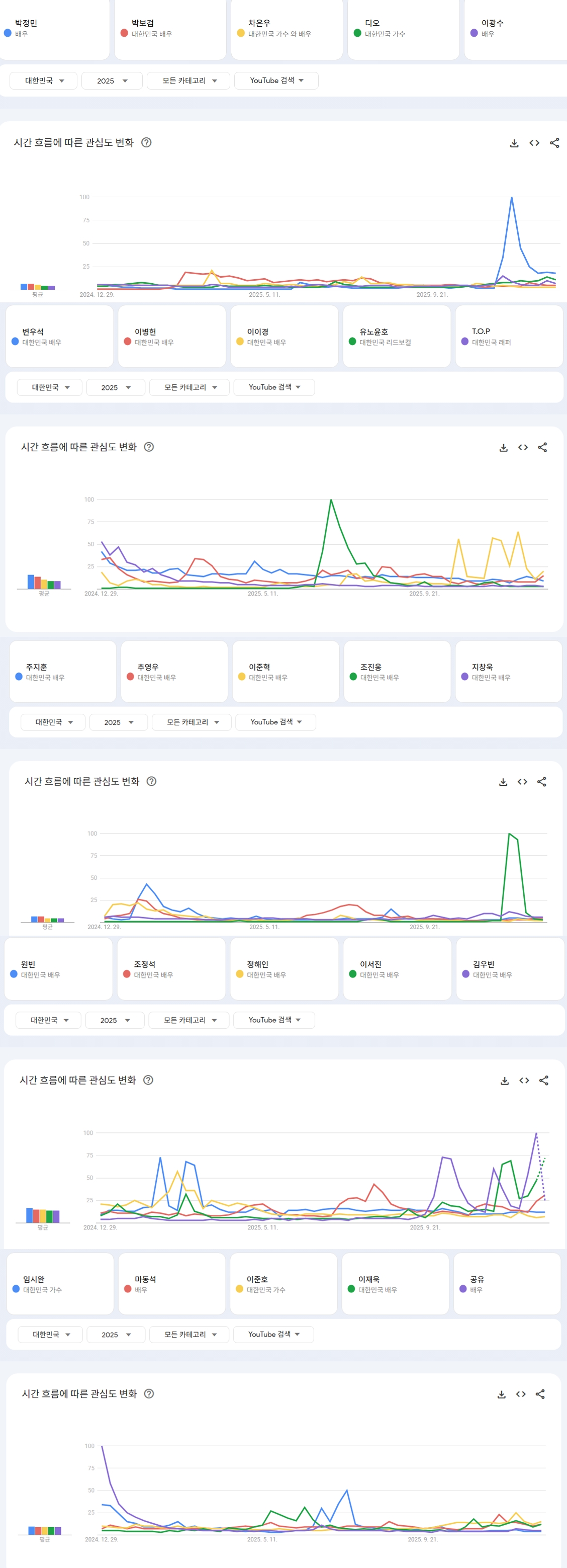The width and height of the screenshot is (567, 1568).
Task: Download the chart below the 원빈 cards
Action: click(504, 1081)
